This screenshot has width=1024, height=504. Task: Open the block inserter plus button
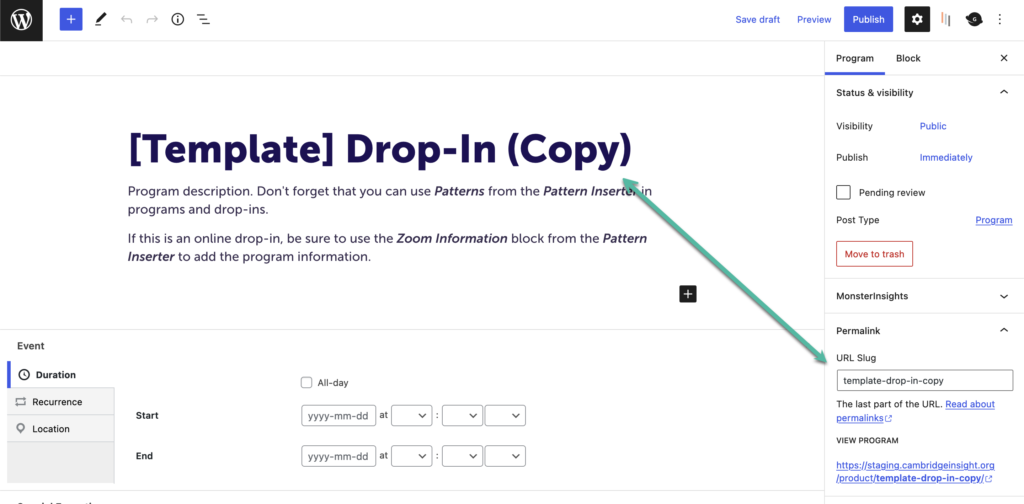(x=70, y=19)
